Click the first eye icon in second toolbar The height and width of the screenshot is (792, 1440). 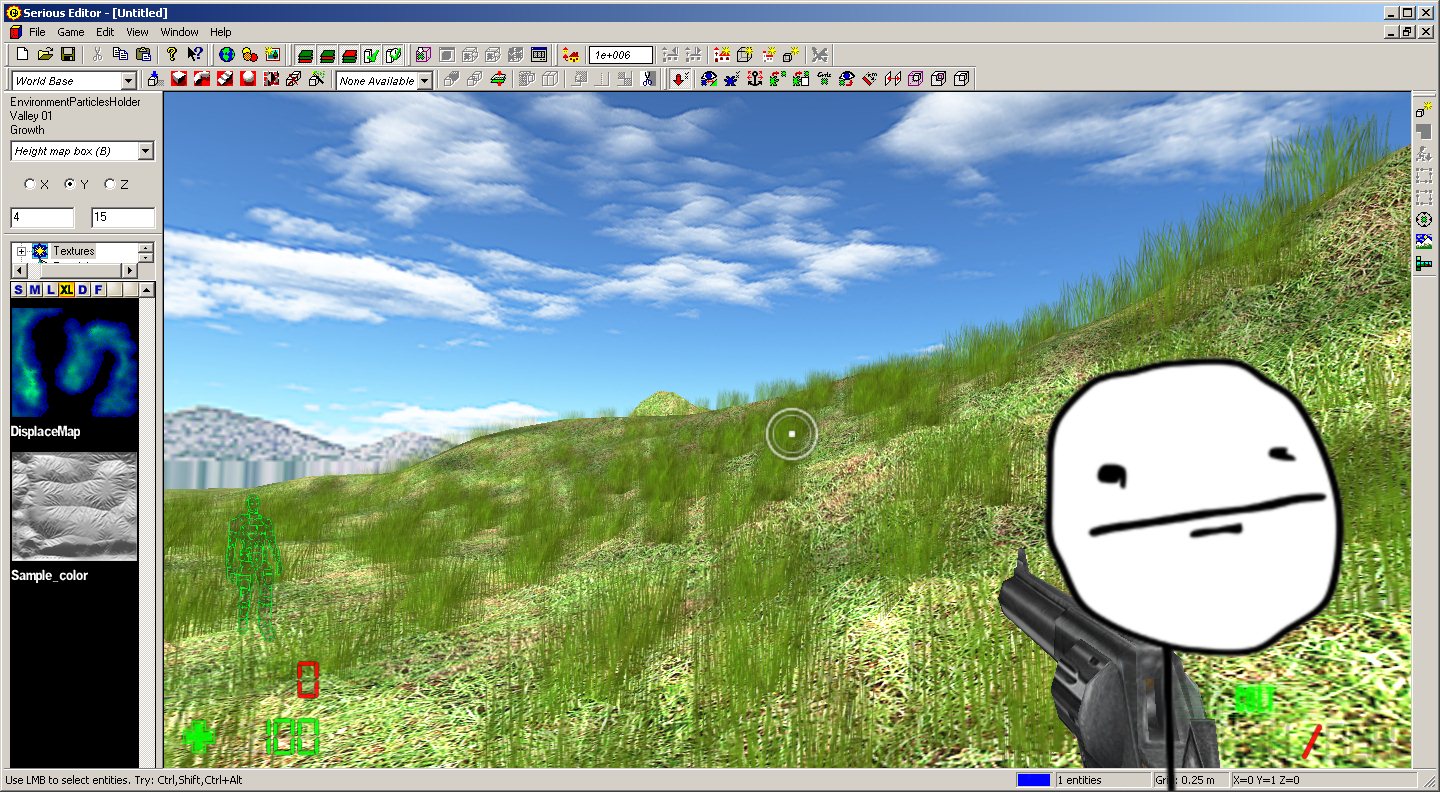point(710,79)
